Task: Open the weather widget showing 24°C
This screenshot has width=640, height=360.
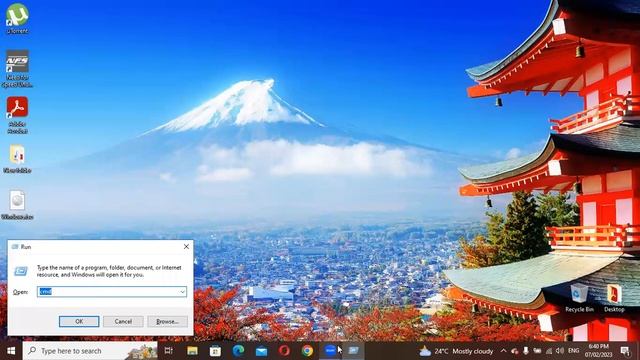Action: tap(456, 351)
